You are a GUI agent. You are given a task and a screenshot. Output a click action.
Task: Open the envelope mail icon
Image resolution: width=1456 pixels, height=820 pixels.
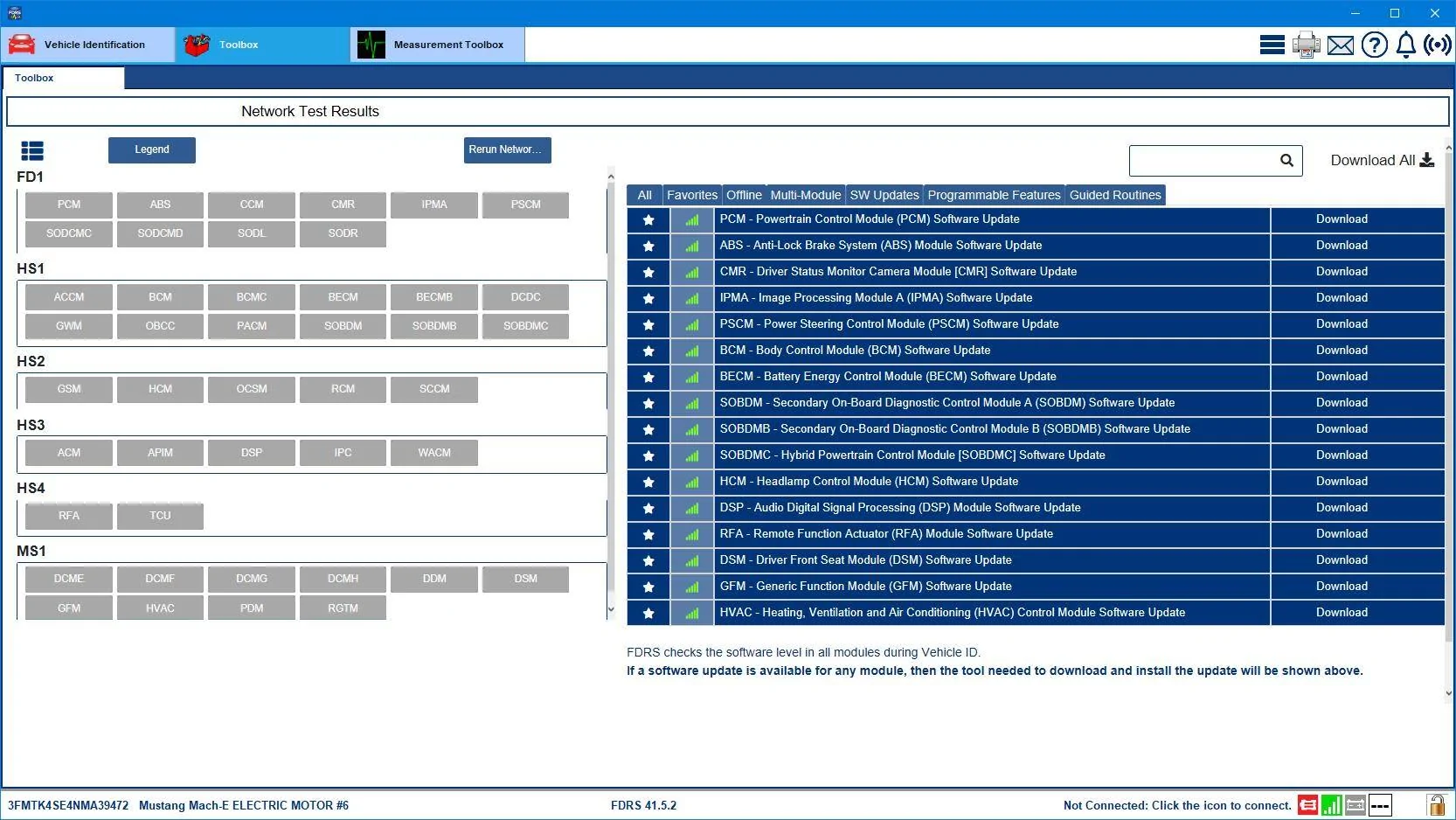pyautogui.click(x=1341, y=45)
